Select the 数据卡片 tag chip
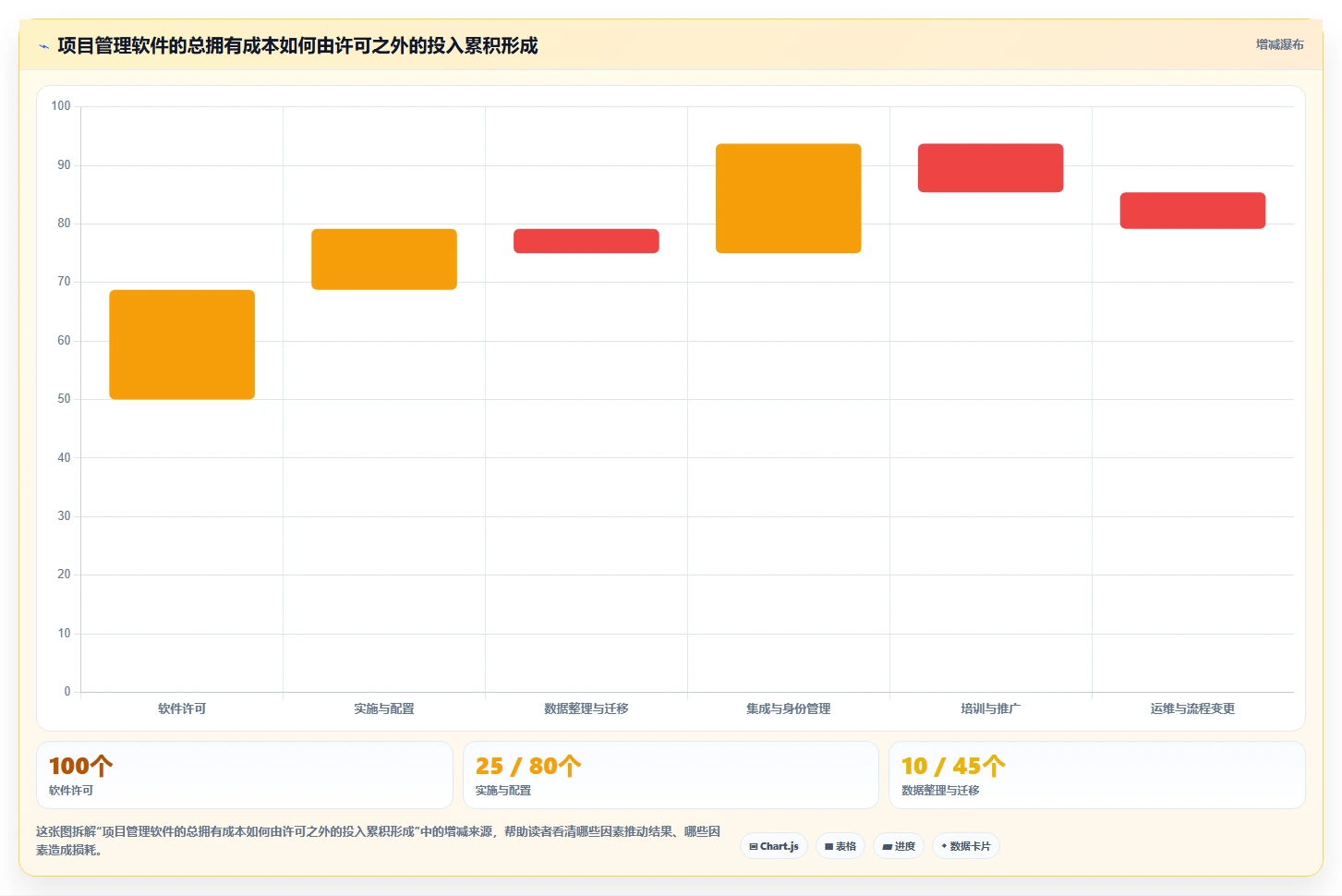Screen dimensions: 1342x896 point(966,846)
